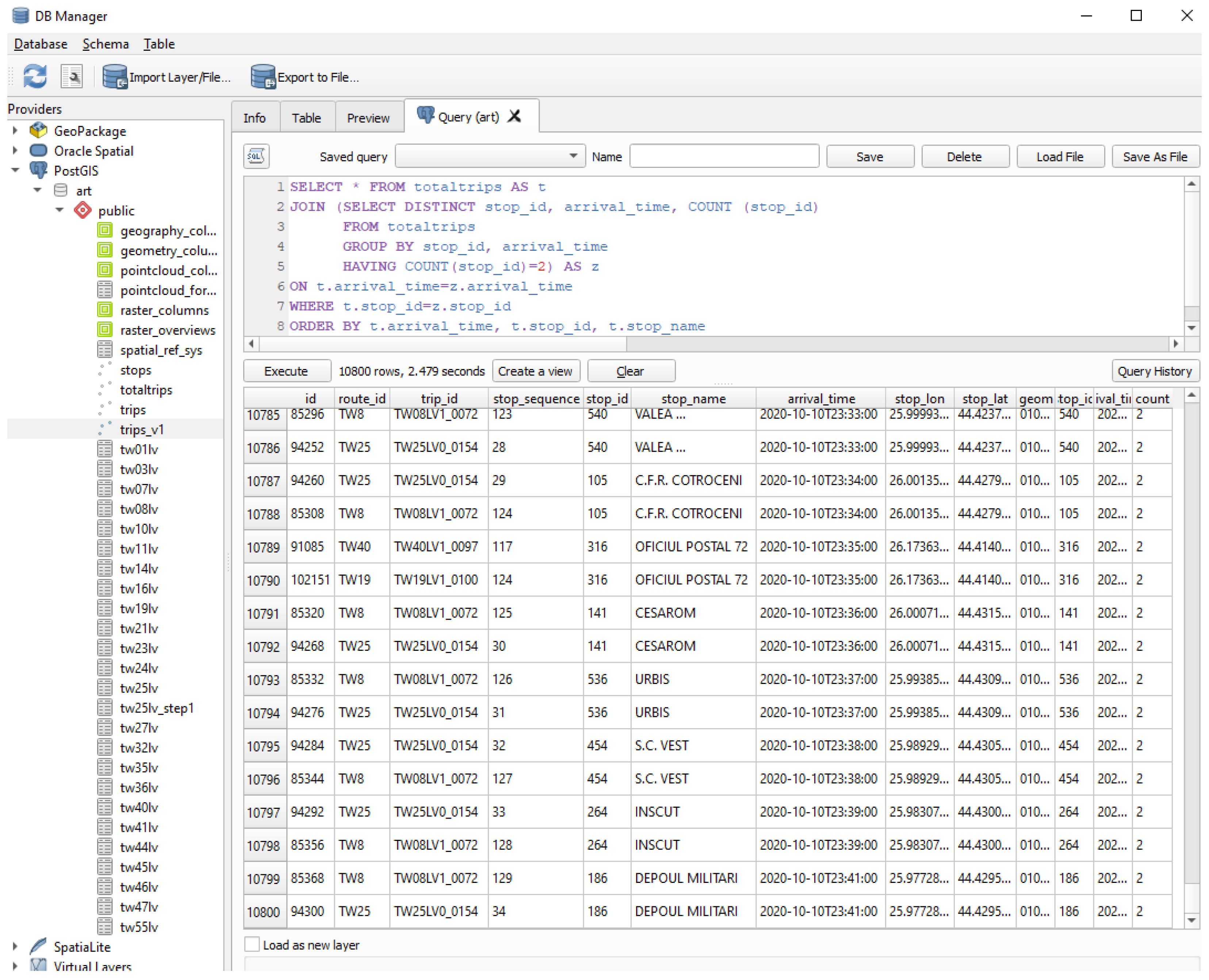Open the SQL window toolbar icon
The width and height of the screenshot is (1209, 980).
(x=72, y=77)
